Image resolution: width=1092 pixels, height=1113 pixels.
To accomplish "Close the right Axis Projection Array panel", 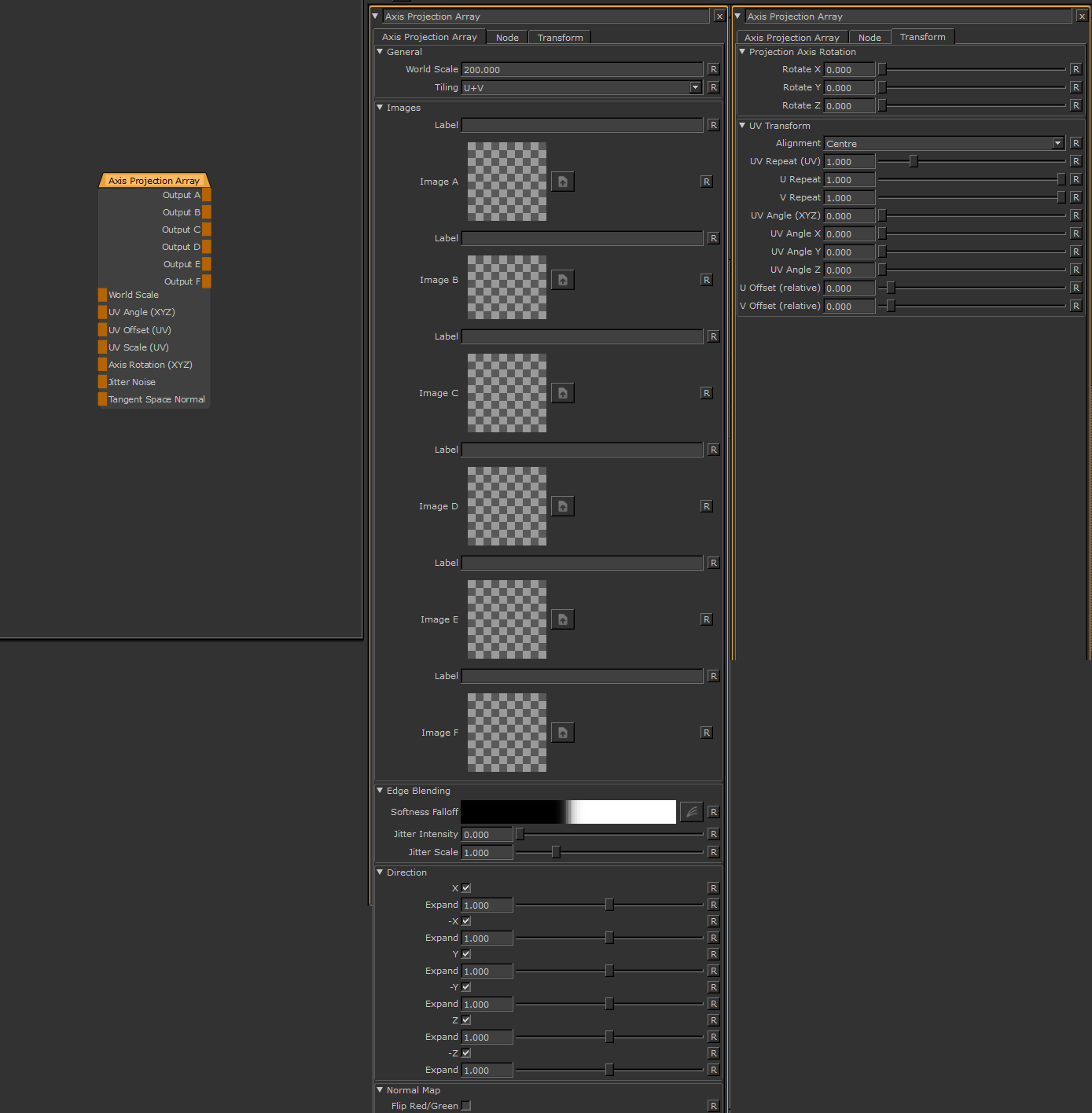I will tap(1082, 17).
